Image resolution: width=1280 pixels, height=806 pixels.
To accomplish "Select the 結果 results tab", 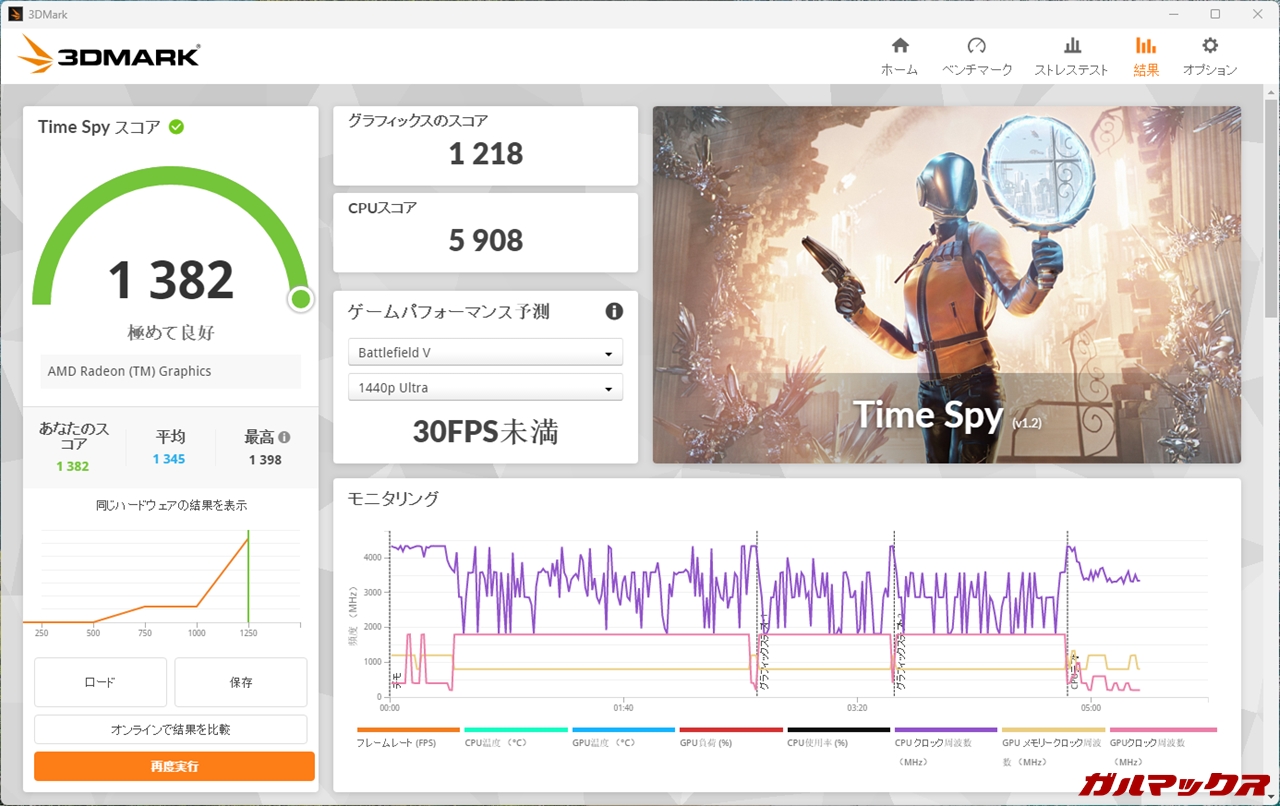I will (x=1146, y=57).
